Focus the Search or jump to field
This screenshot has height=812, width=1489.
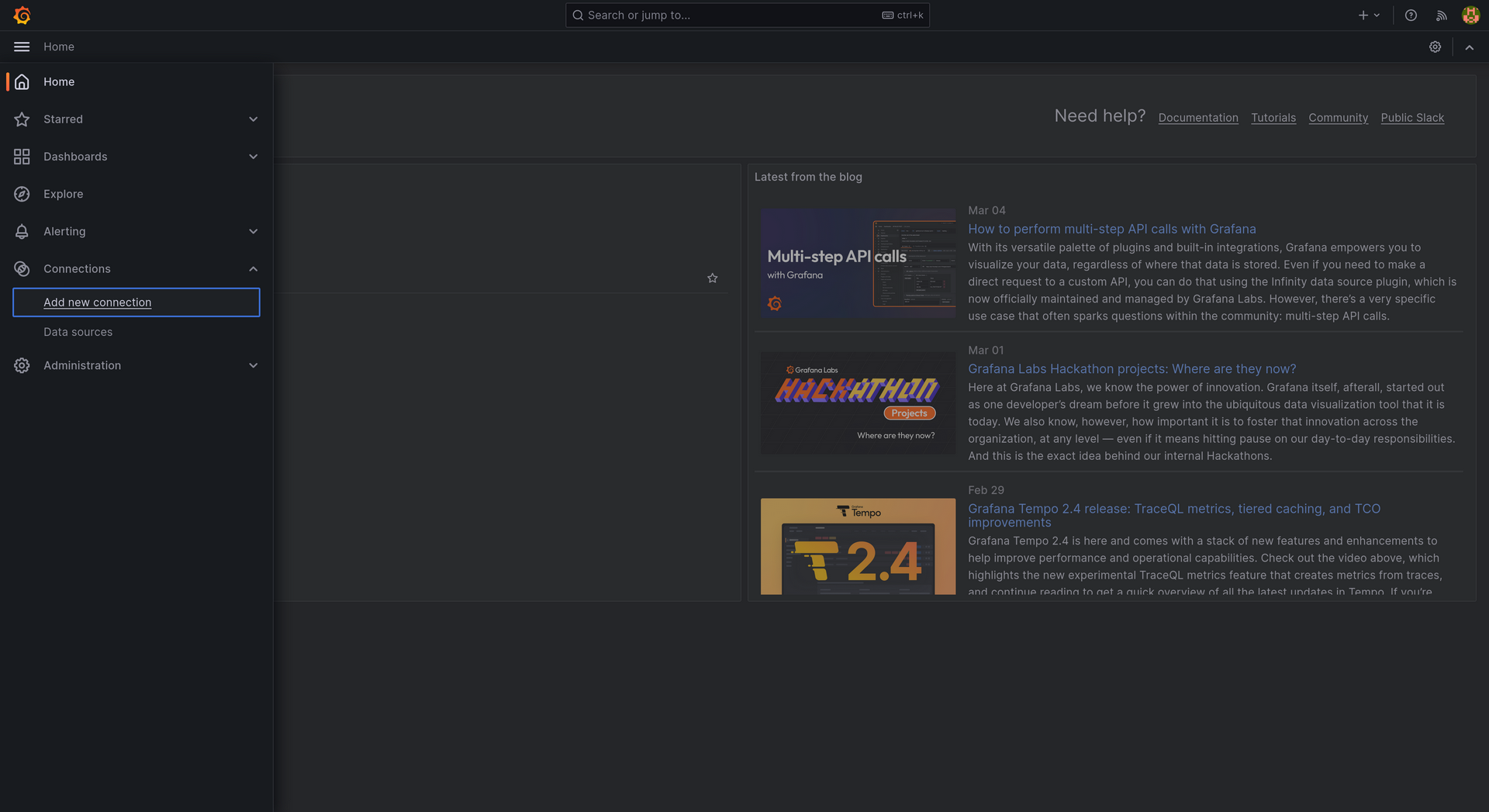tap(747, 15)
